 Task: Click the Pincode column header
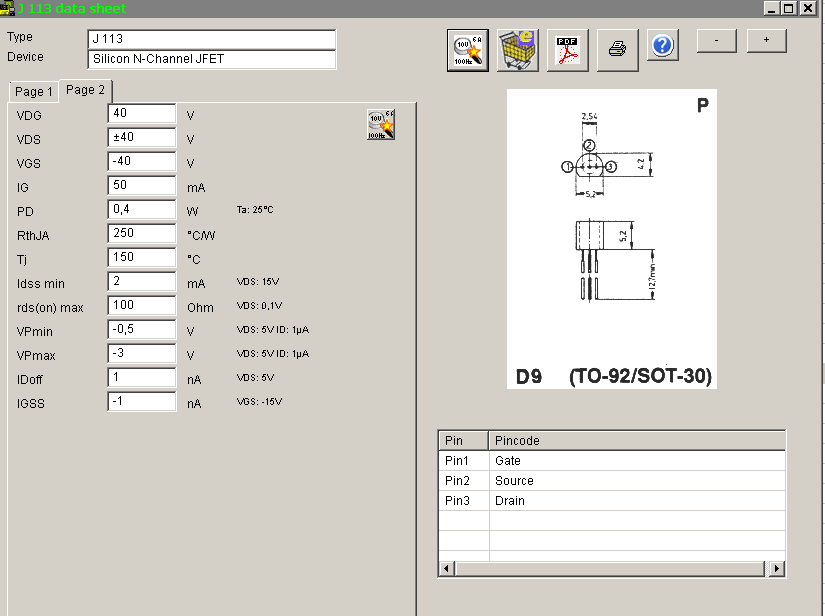pos(637,441)
